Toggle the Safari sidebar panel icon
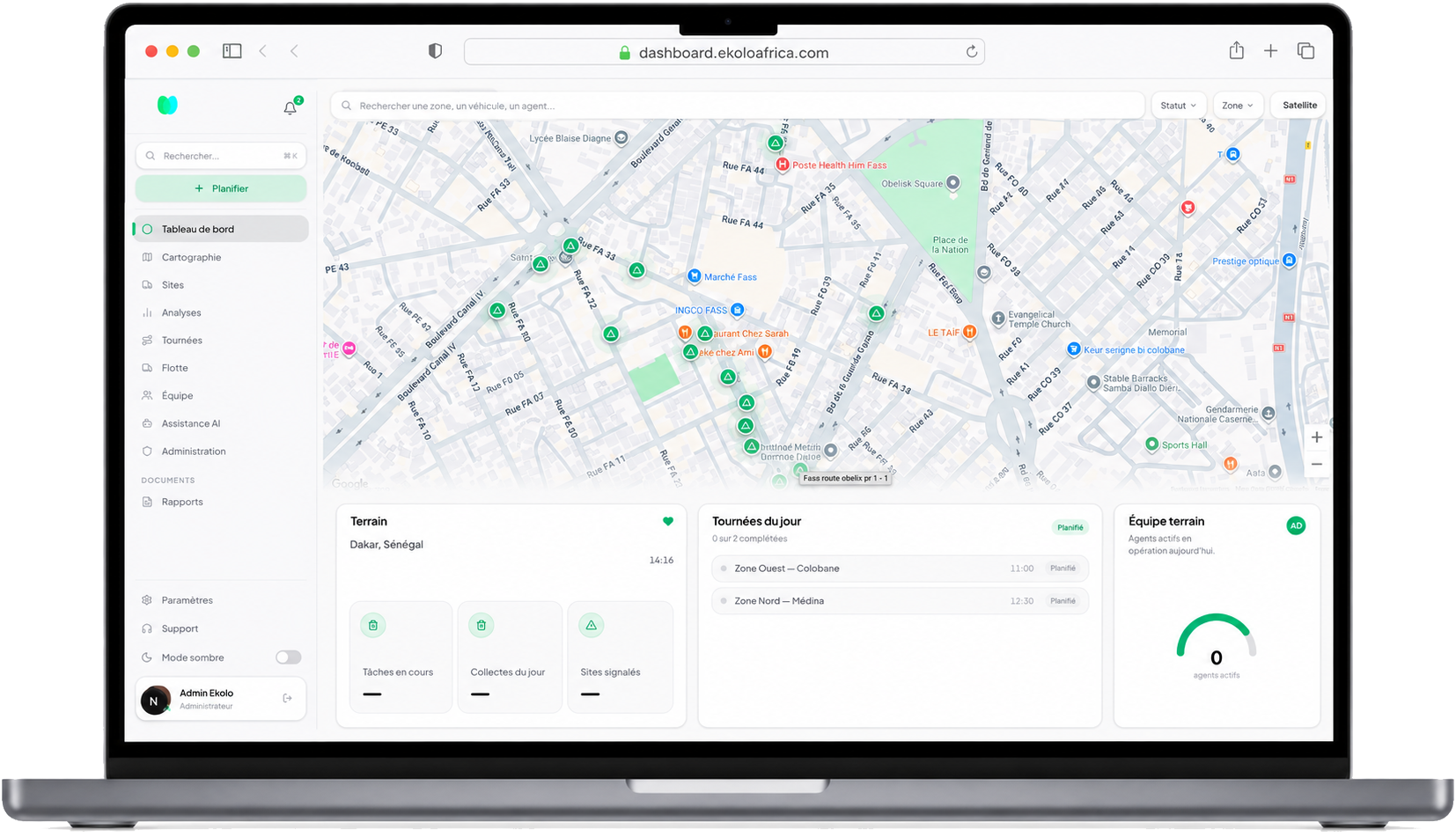Screen dimensions: 1456x837 coord(232,51)
